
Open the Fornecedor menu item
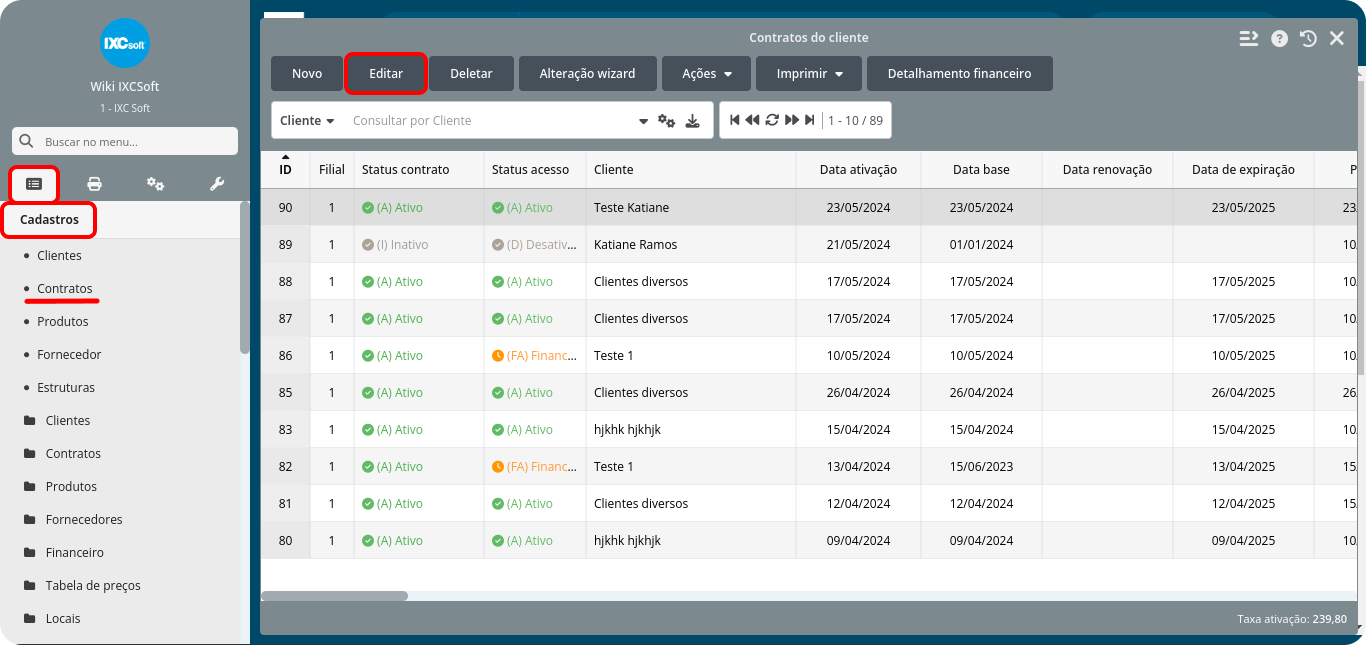pyautogui.click(x=69, y=355)
